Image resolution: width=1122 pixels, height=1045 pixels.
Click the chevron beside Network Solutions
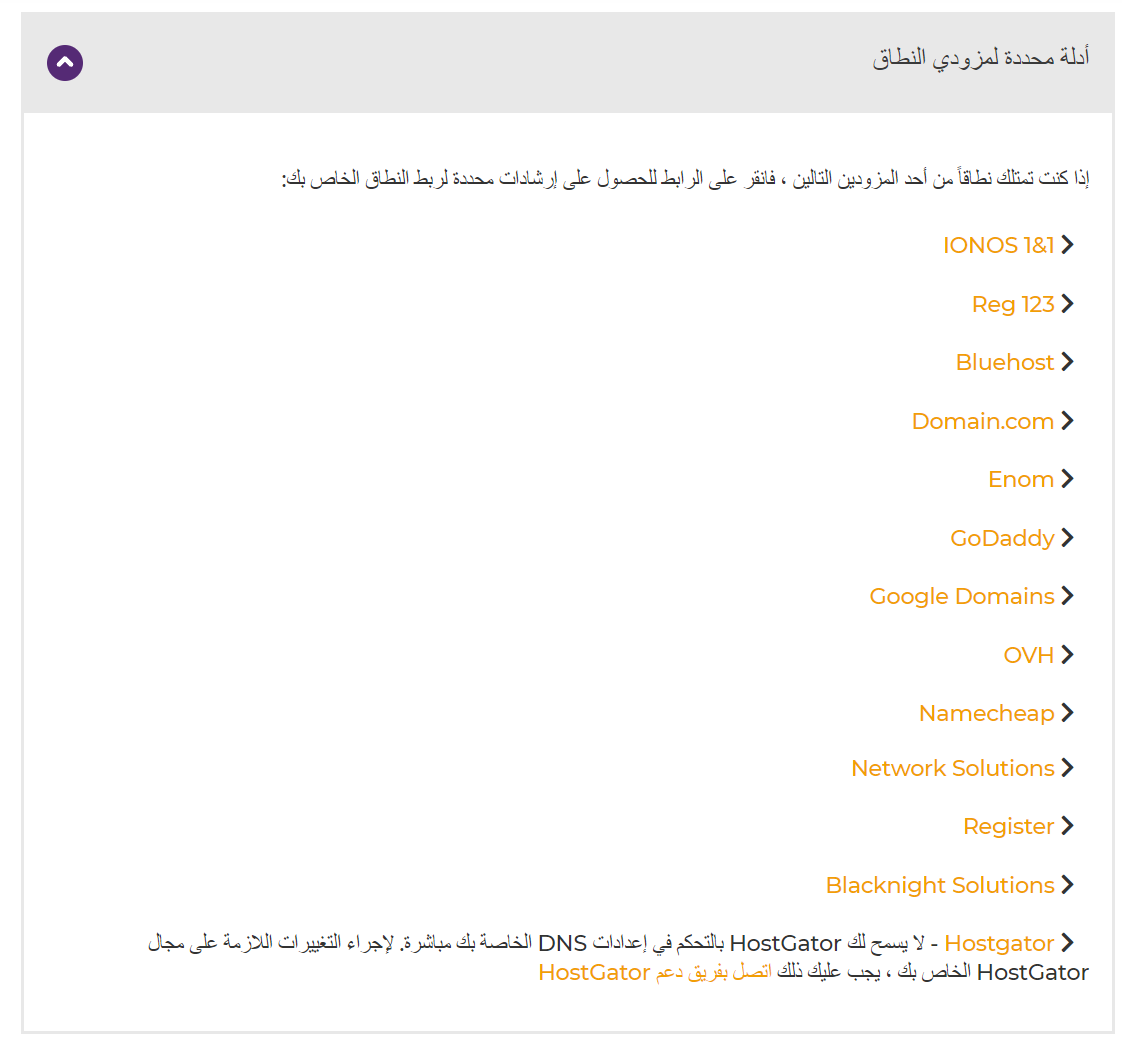(x=1068, y=767)
